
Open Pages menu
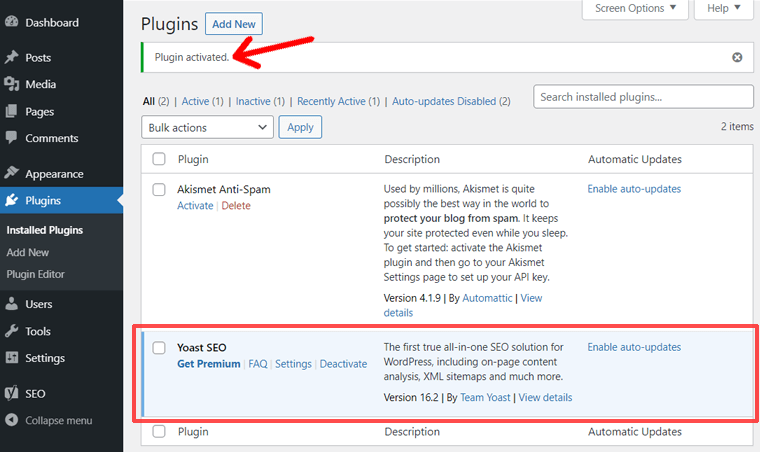(x=40, y=112)
